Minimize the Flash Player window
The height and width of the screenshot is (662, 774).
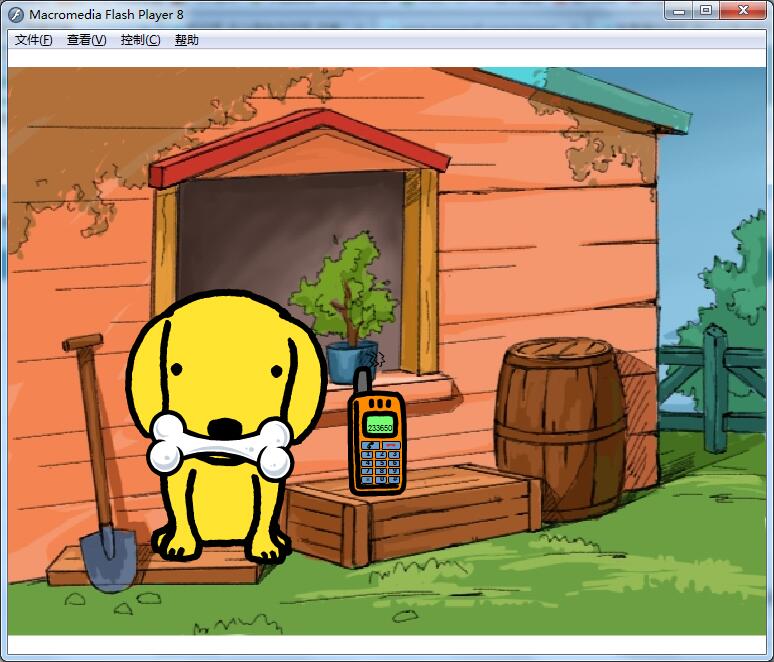[x=679, y=10]
